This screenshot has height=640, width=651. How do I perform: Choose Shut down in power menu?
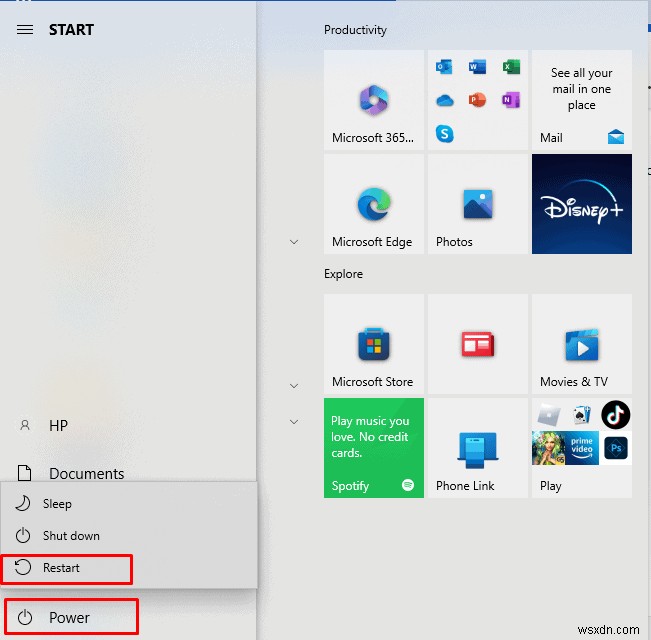click(x=129, y=535)
